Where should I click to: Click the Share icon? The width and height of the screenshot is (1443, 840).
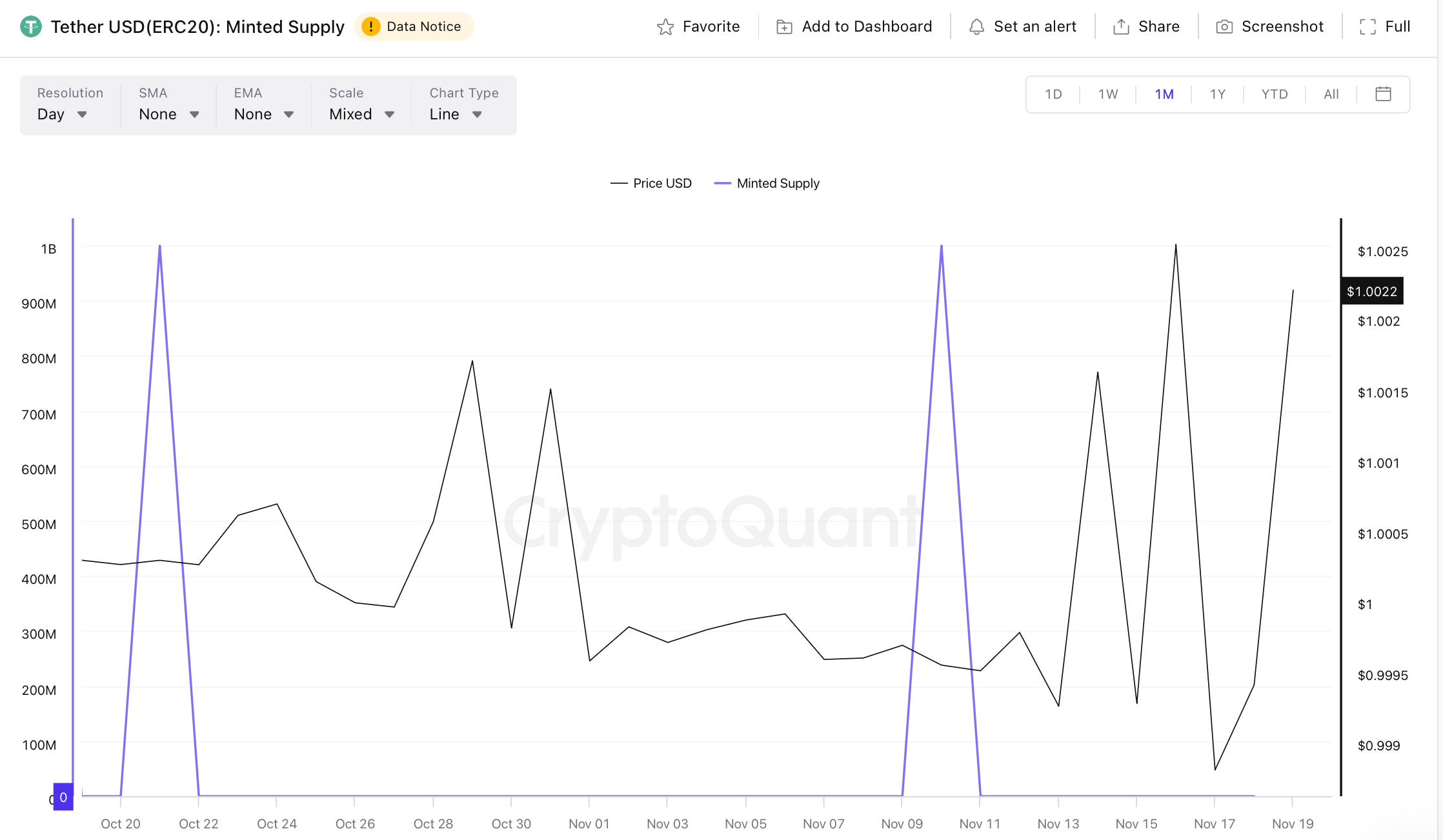[x=1120, y=26]
